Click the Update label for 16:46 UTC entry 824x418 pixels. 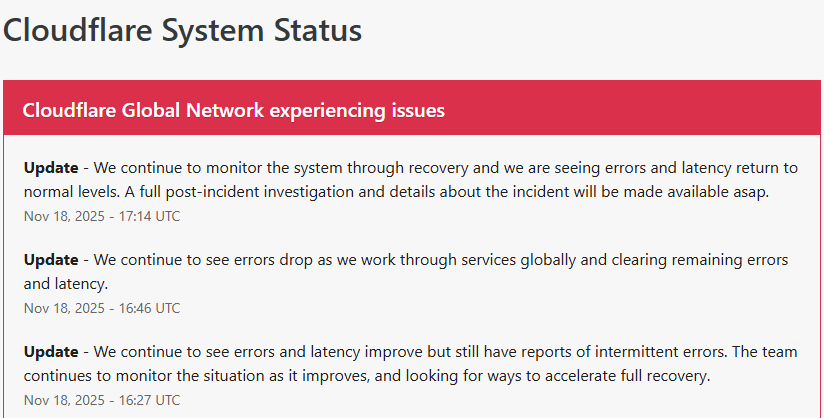[x=51, y=260]
